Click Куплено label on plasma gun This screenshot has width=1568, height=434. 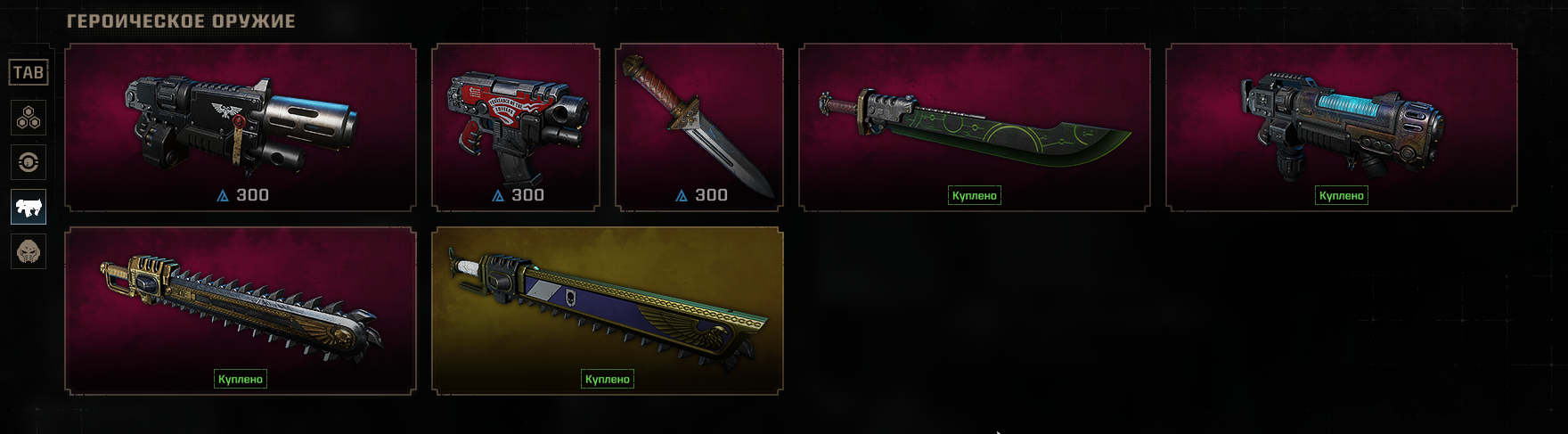click(1342, 195)
